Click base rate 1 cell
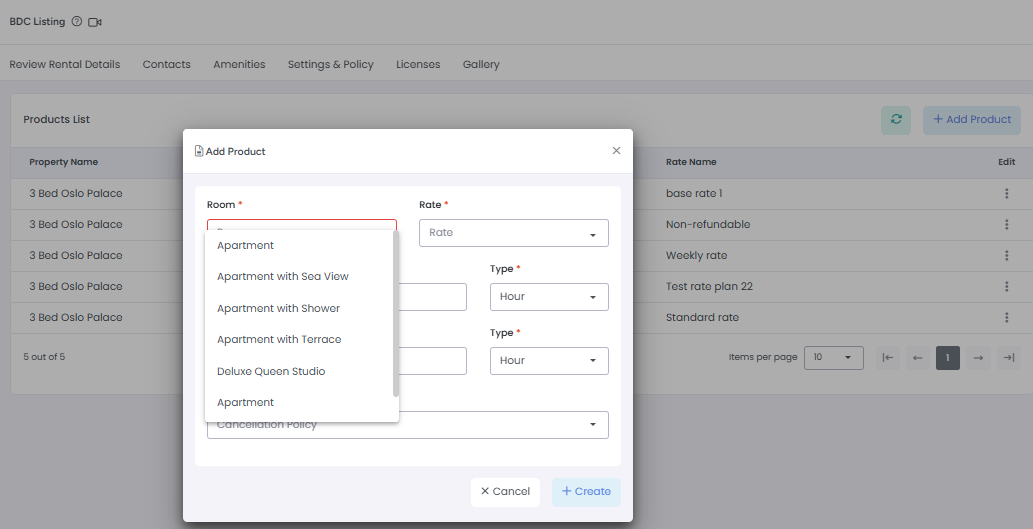 (694, 194)
